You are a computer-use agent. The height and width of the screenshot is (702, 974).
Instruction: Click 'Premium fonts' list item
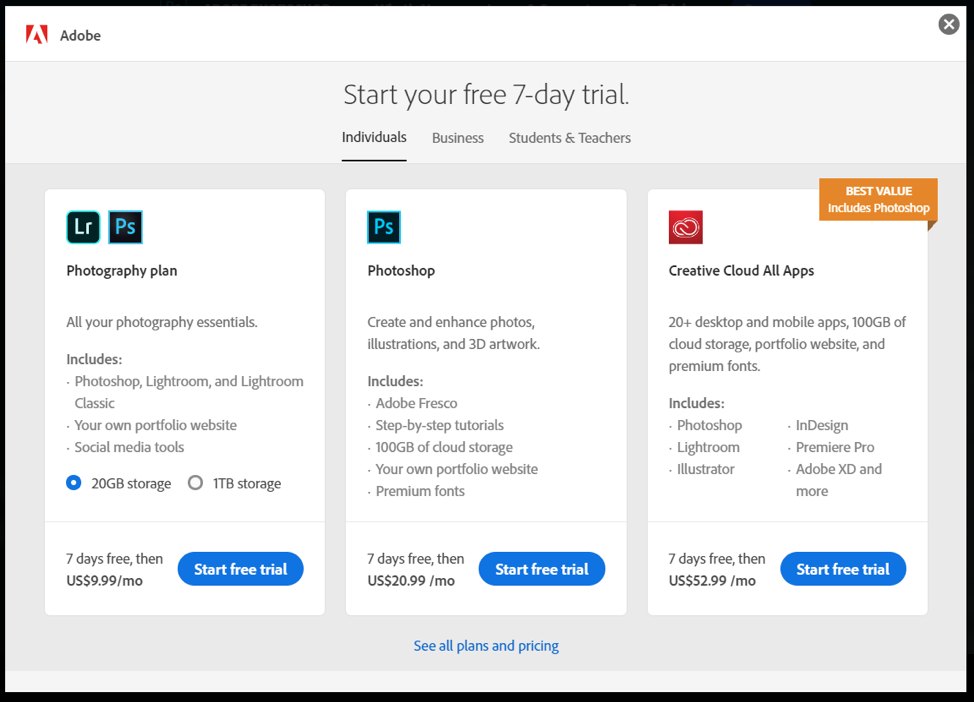420,491
